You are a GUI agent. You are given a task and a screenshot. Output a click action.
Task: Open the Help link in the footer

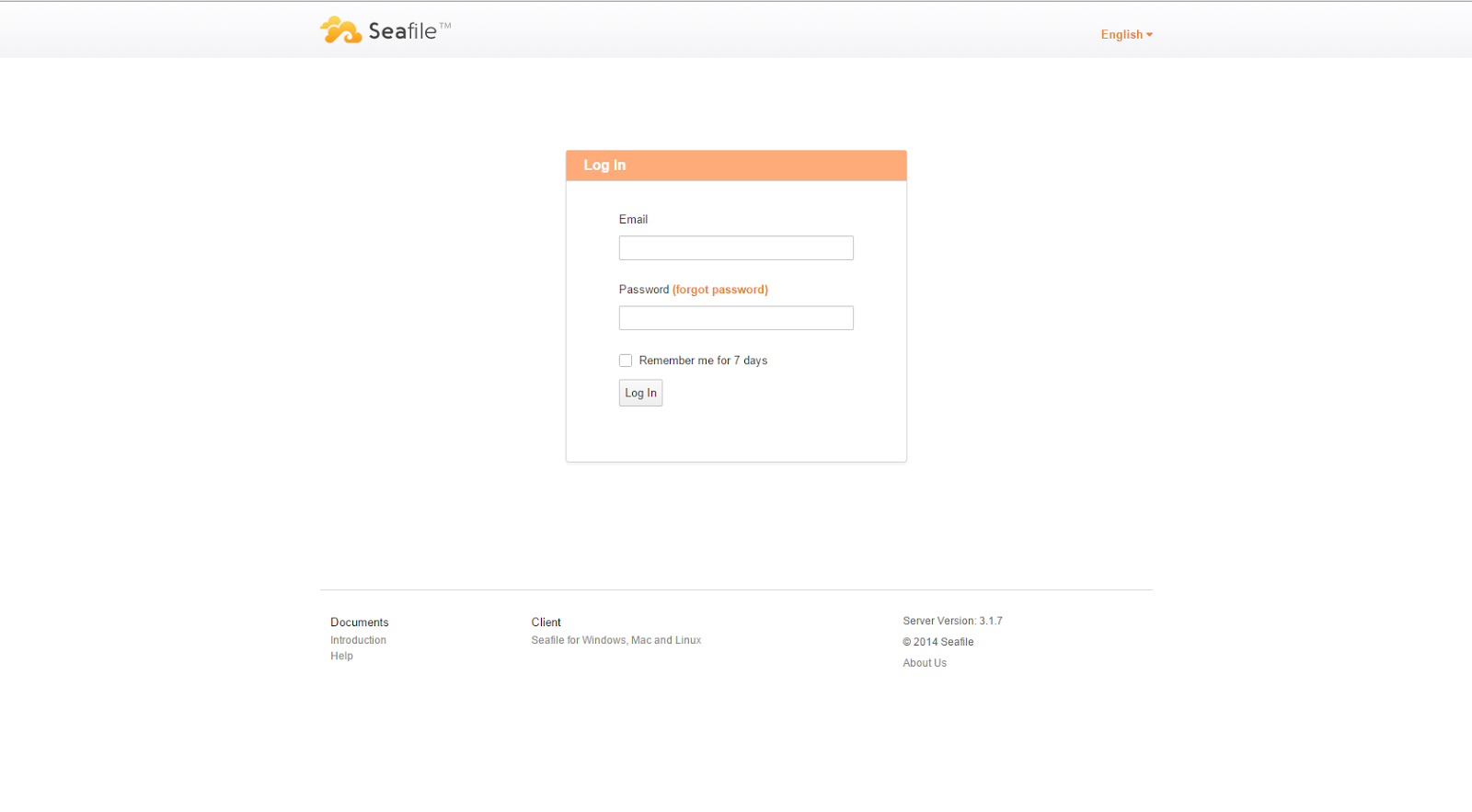click(341, 656)
